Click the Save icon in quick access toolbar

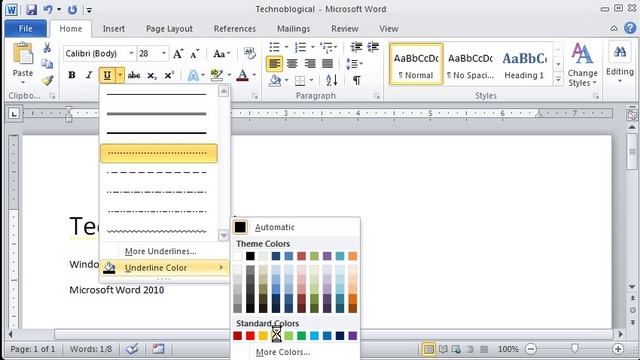coord(31,9)
